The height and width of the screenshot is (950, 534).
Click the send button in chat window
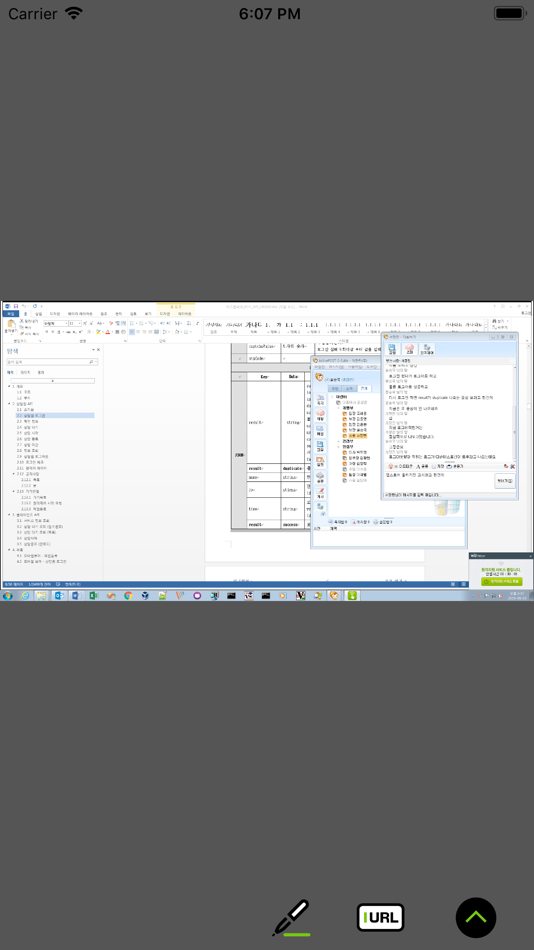(504, 480)
